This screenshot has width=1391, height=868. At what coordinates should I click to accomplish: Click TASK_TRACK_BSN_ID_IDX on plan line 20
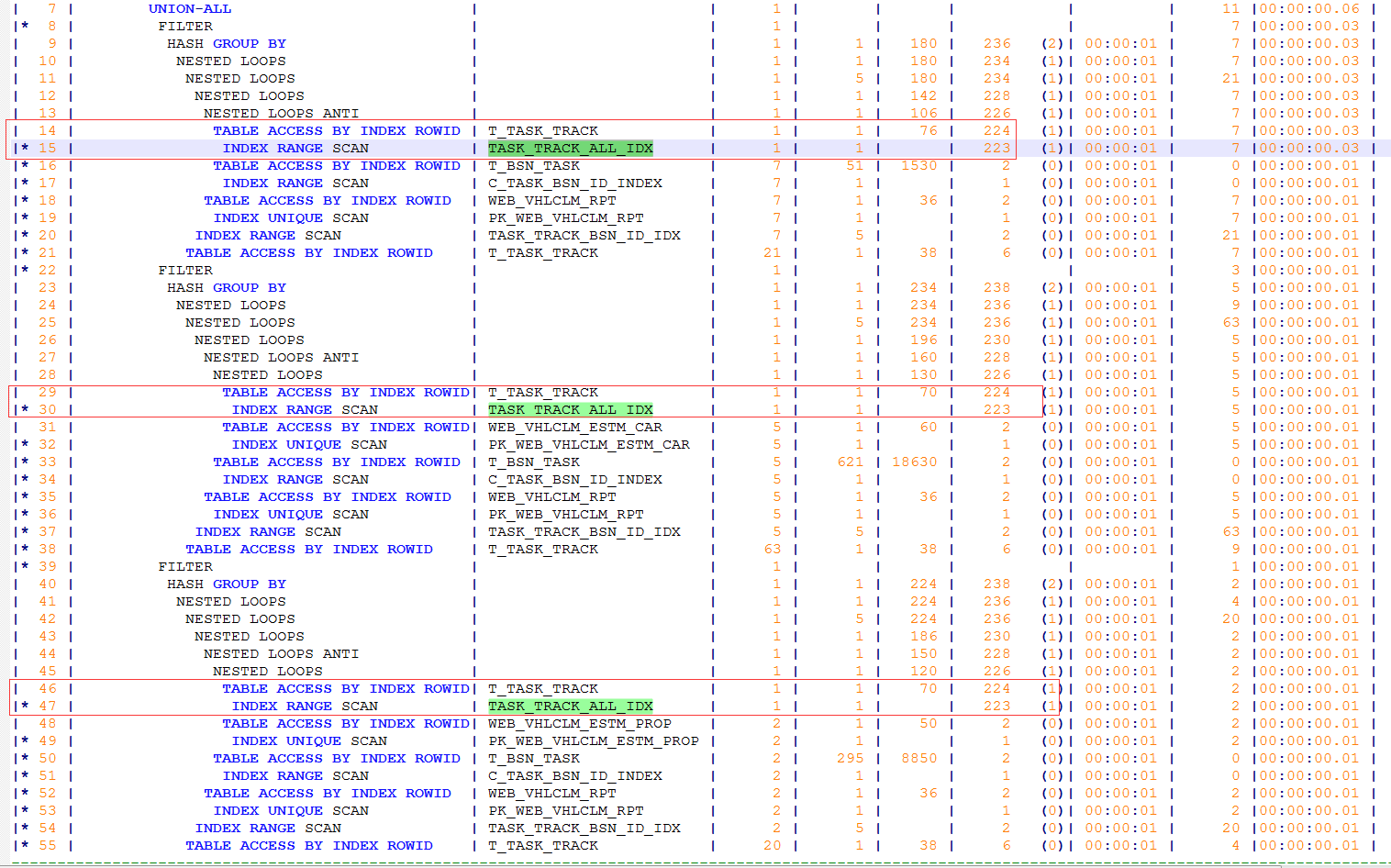(x=584, y=236)
